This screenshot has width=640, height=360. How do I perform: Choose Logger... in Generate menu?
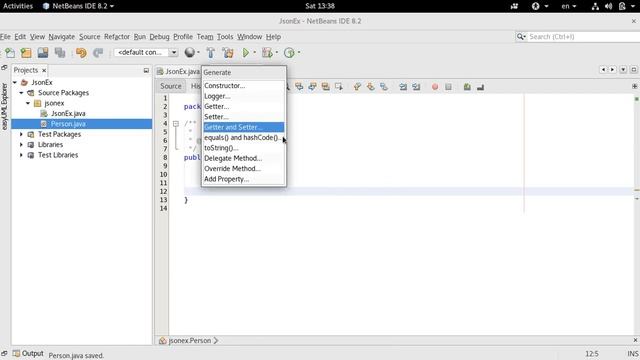(244, 96)
